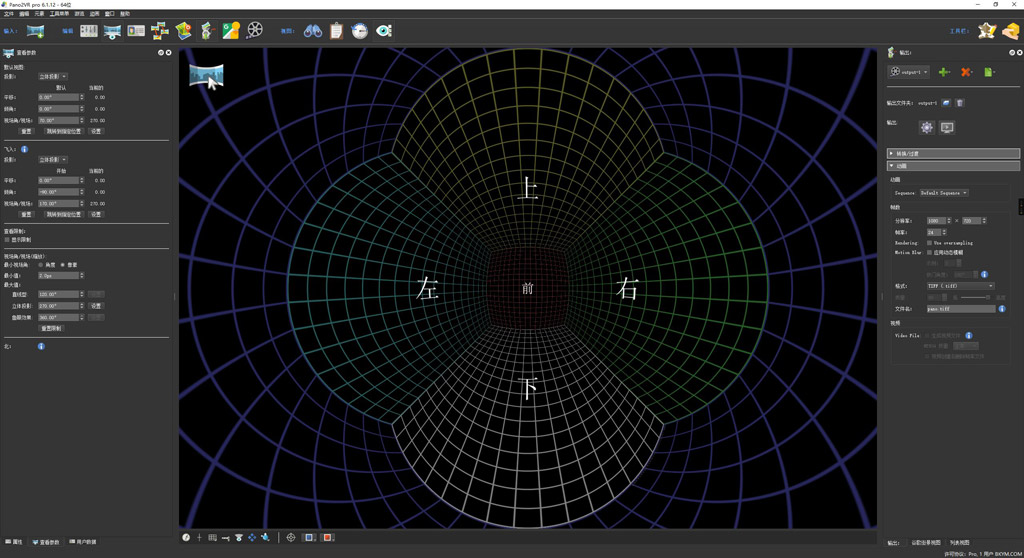Image resolution: width=1024 pixels, height=558 pixels.
Task: Click 设置 button beside 立体投影 270.00°
Action: 96,306
